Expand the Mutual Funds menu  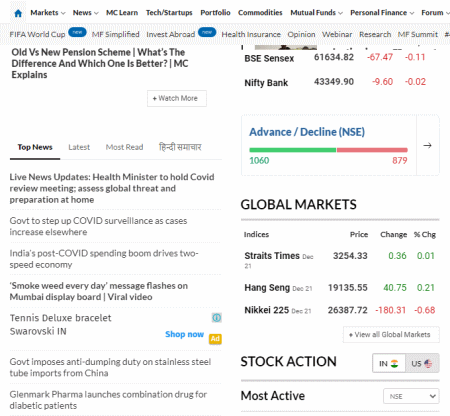click(x=316, y=13)
